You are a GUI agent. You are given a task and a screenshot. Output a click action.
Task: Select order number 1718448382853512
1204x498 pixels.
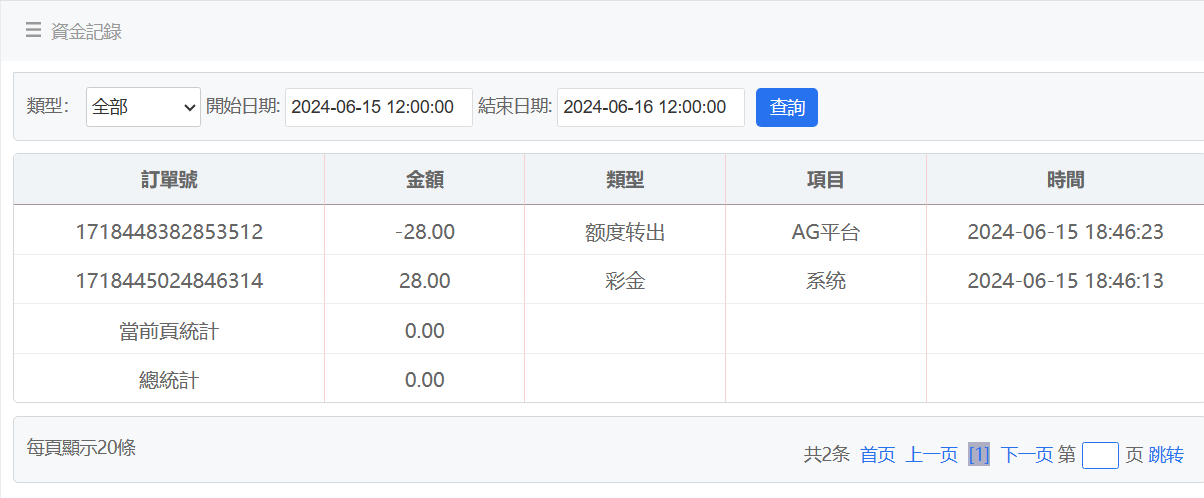169,232
